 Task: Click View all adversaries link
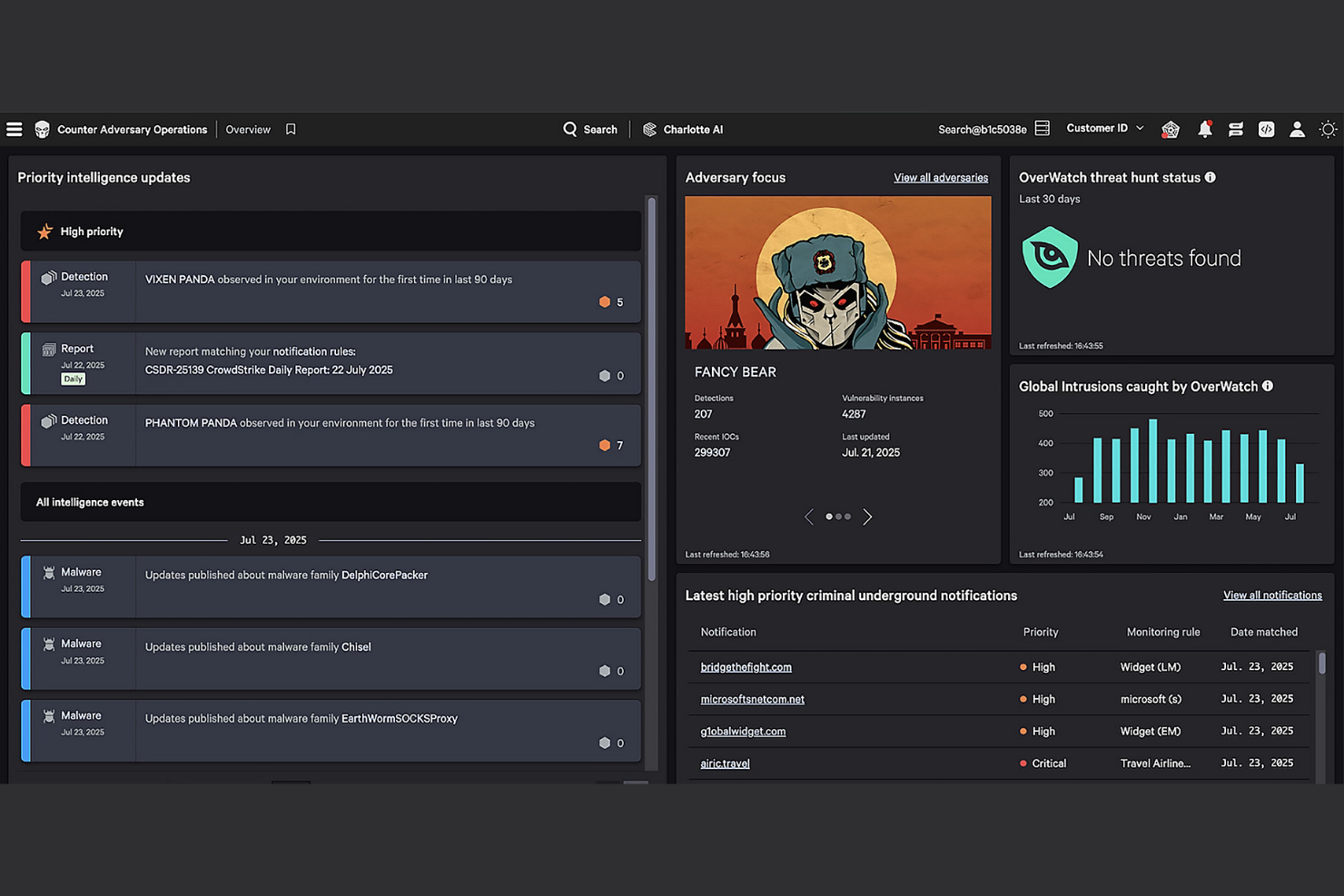click(x=940, y=177)
